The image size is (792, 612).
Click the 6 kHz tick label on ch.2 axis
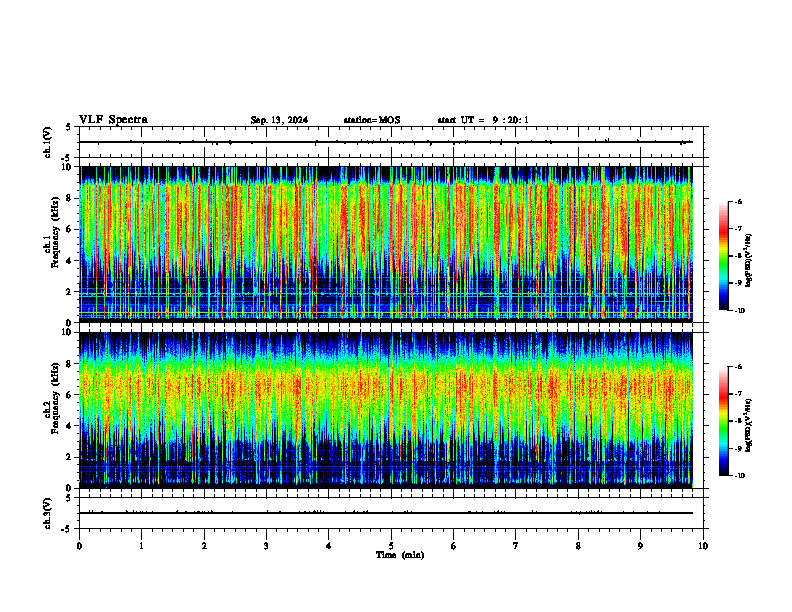click(x=69, y=395)
